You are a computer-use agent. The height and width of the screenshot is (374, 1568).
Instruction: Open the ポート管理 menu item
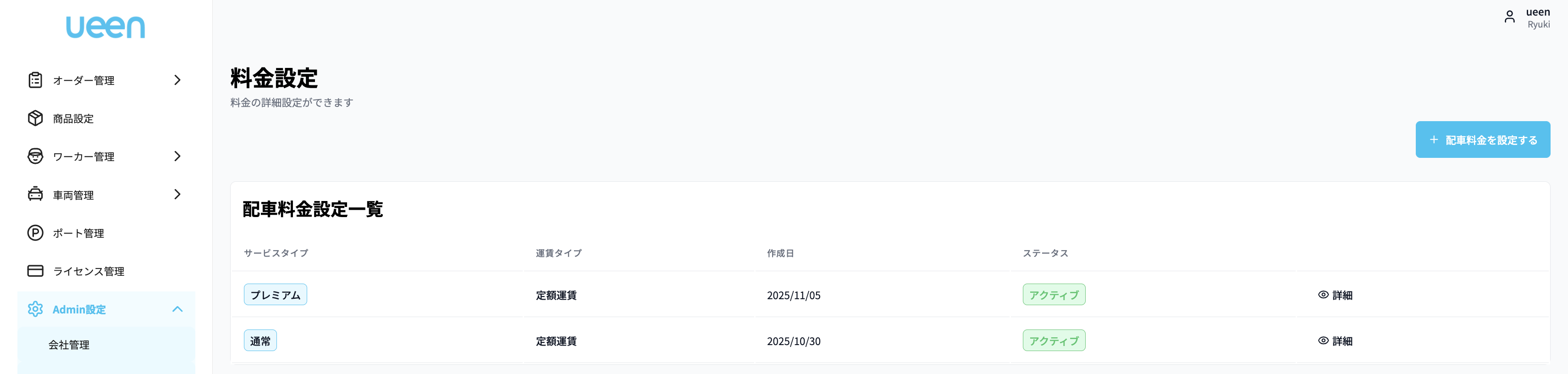click(78, 233)
